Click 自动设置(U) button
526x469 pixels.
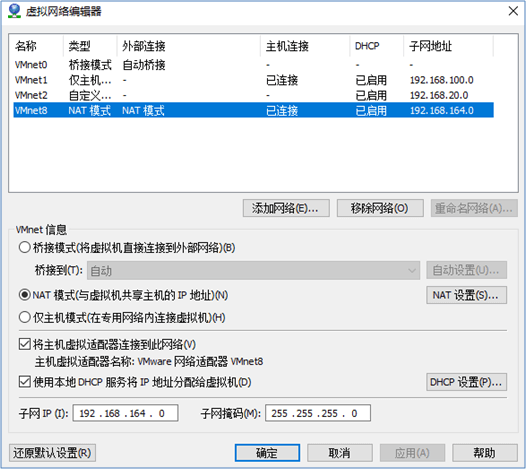click(x=466, y=270)
